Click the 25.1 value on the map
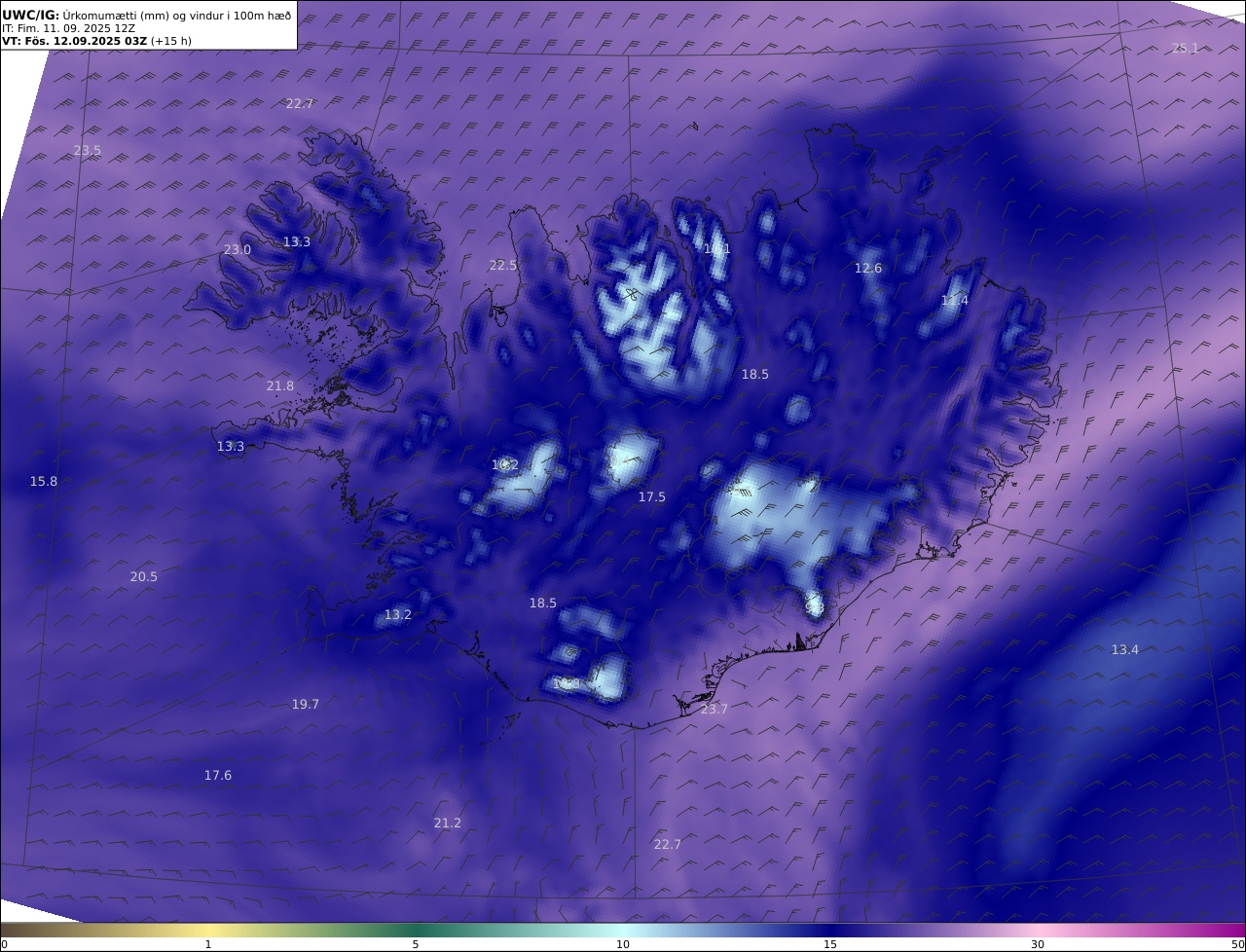 [1185, 48]
